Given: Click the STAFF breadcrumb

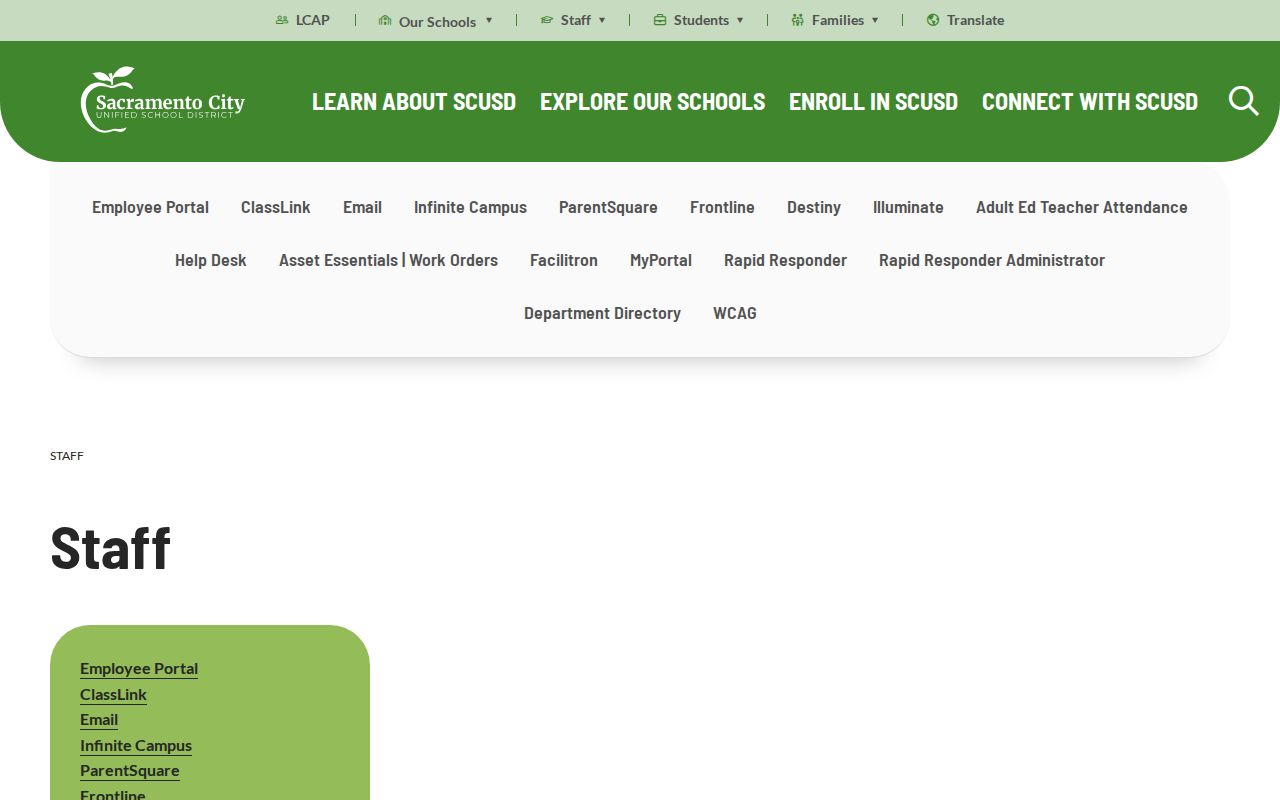Looking at the screenshot, I should click(67, 456).
